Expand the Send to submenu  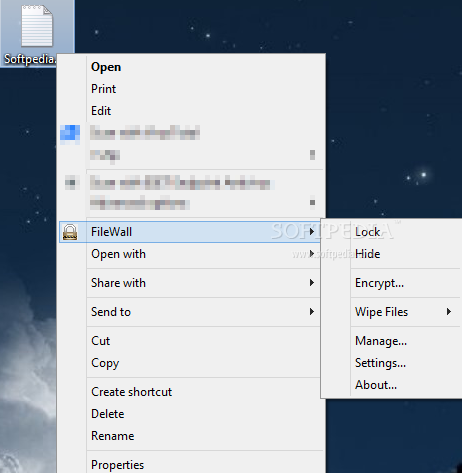point(190,312)
